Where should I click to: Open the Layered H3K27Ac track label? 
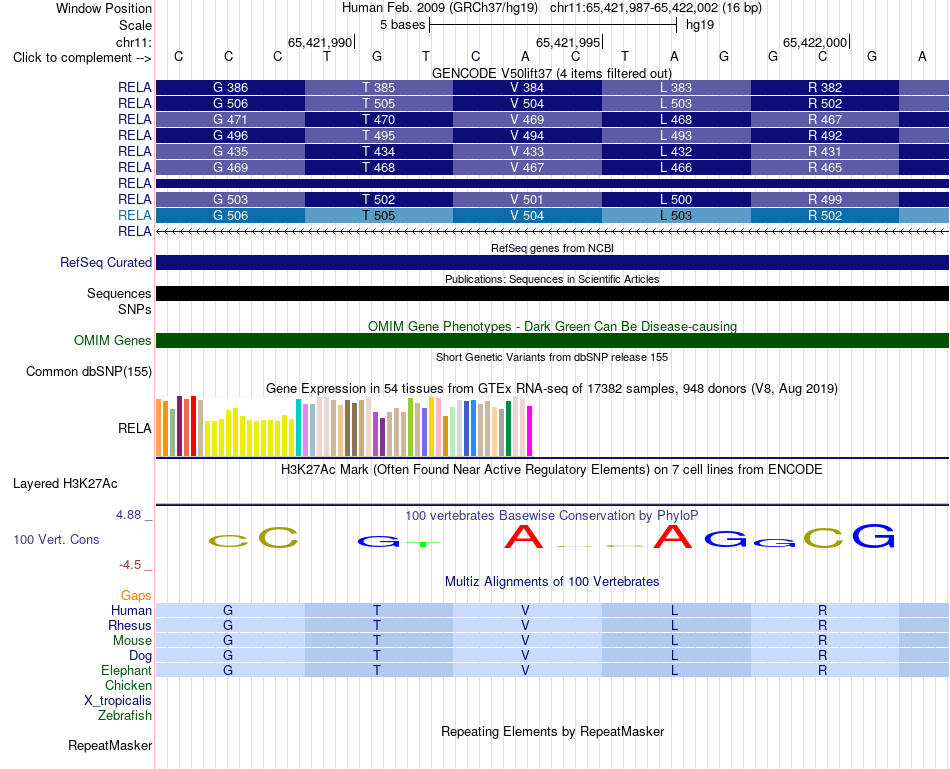(x=65, y=484)
